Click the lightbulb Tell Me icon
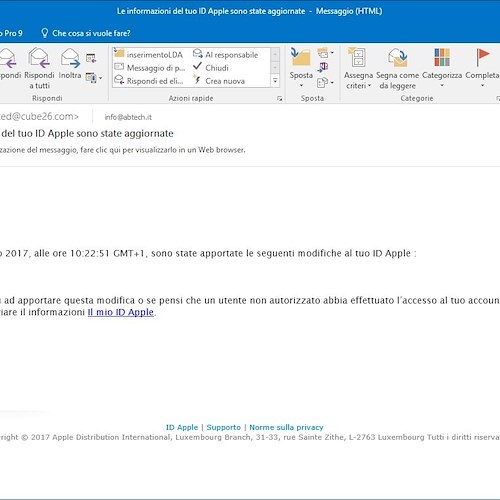 [x=44, y=33]
